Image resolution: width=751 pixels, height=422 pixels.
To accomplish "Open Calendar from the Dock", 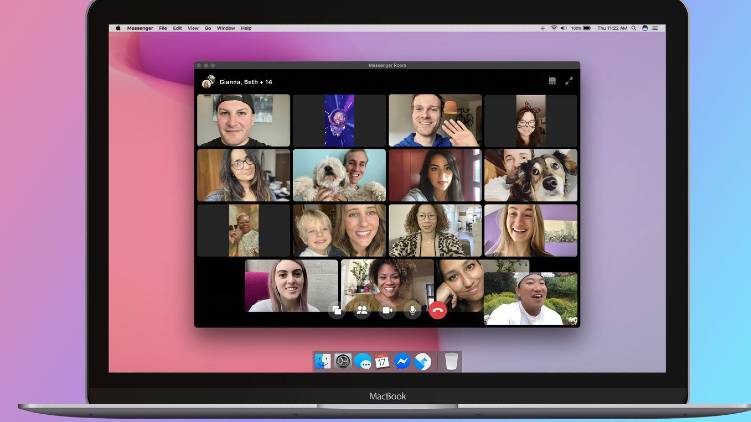I will 382,361.
